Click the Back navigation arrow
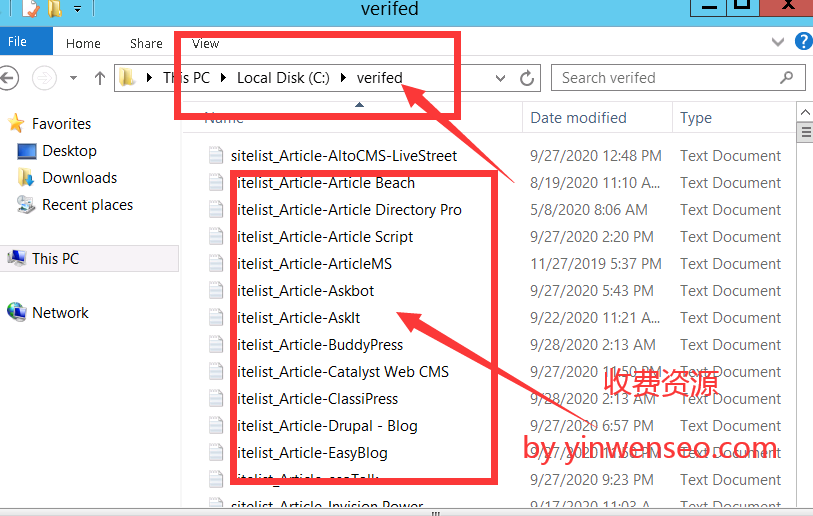 point(9,78)
